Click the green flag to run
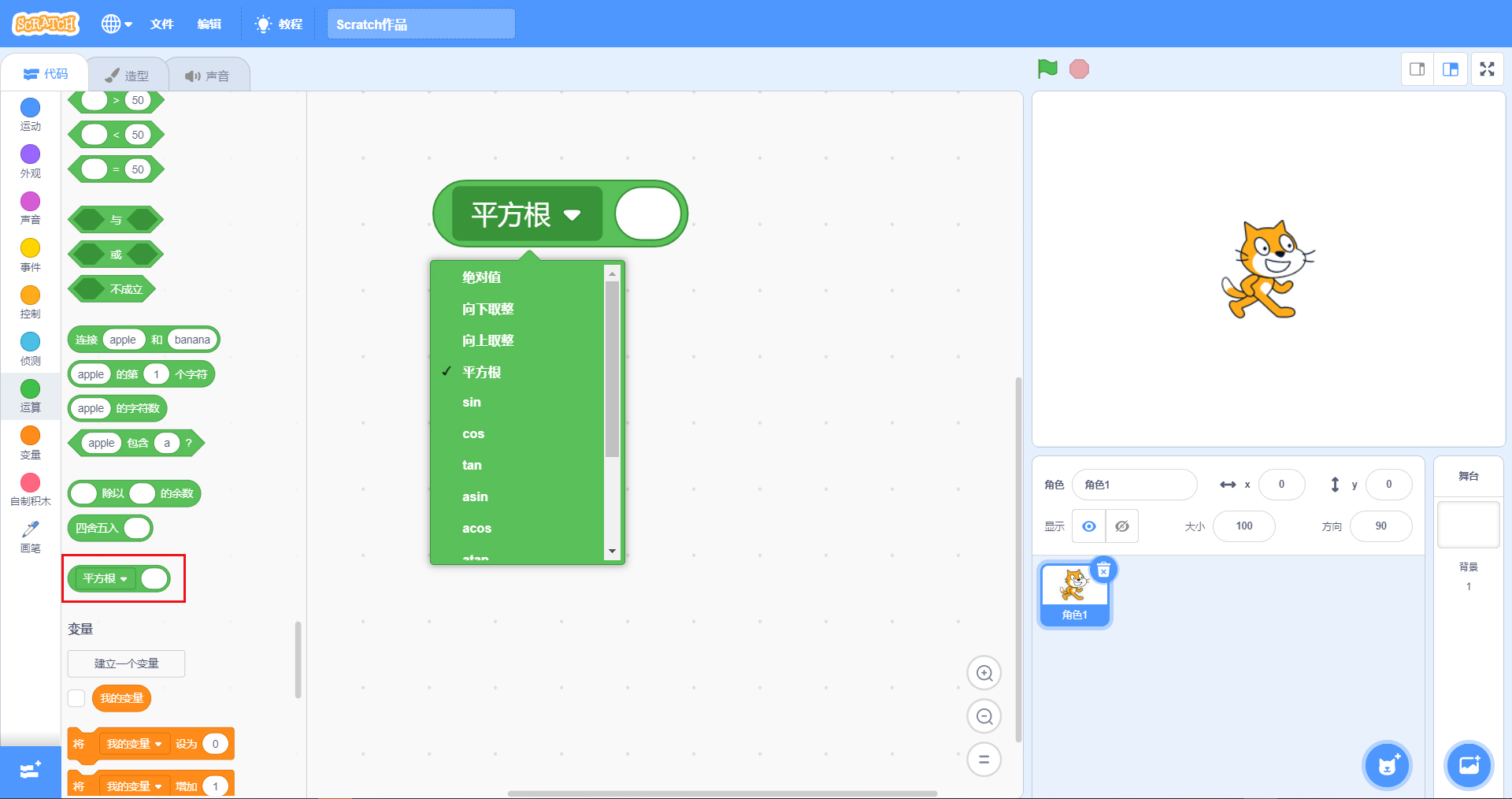This screenshot has height=799, width=1512. coord(1047,69)
